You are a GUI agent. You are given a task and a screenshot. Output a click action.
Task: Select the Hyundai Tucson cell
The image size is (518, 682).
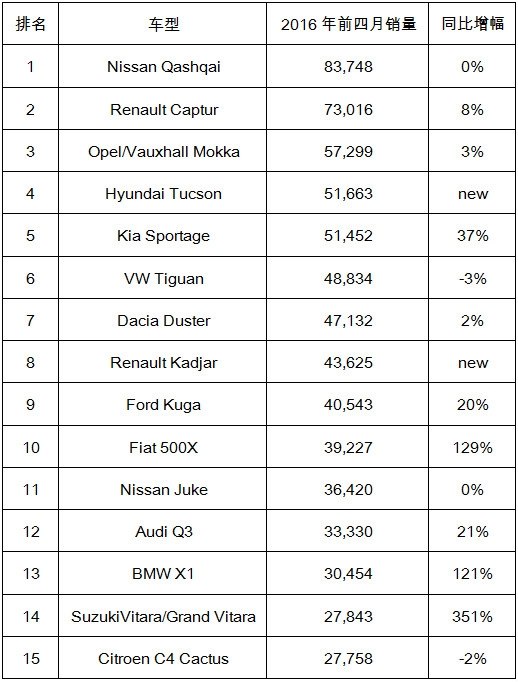pos(163,193)
